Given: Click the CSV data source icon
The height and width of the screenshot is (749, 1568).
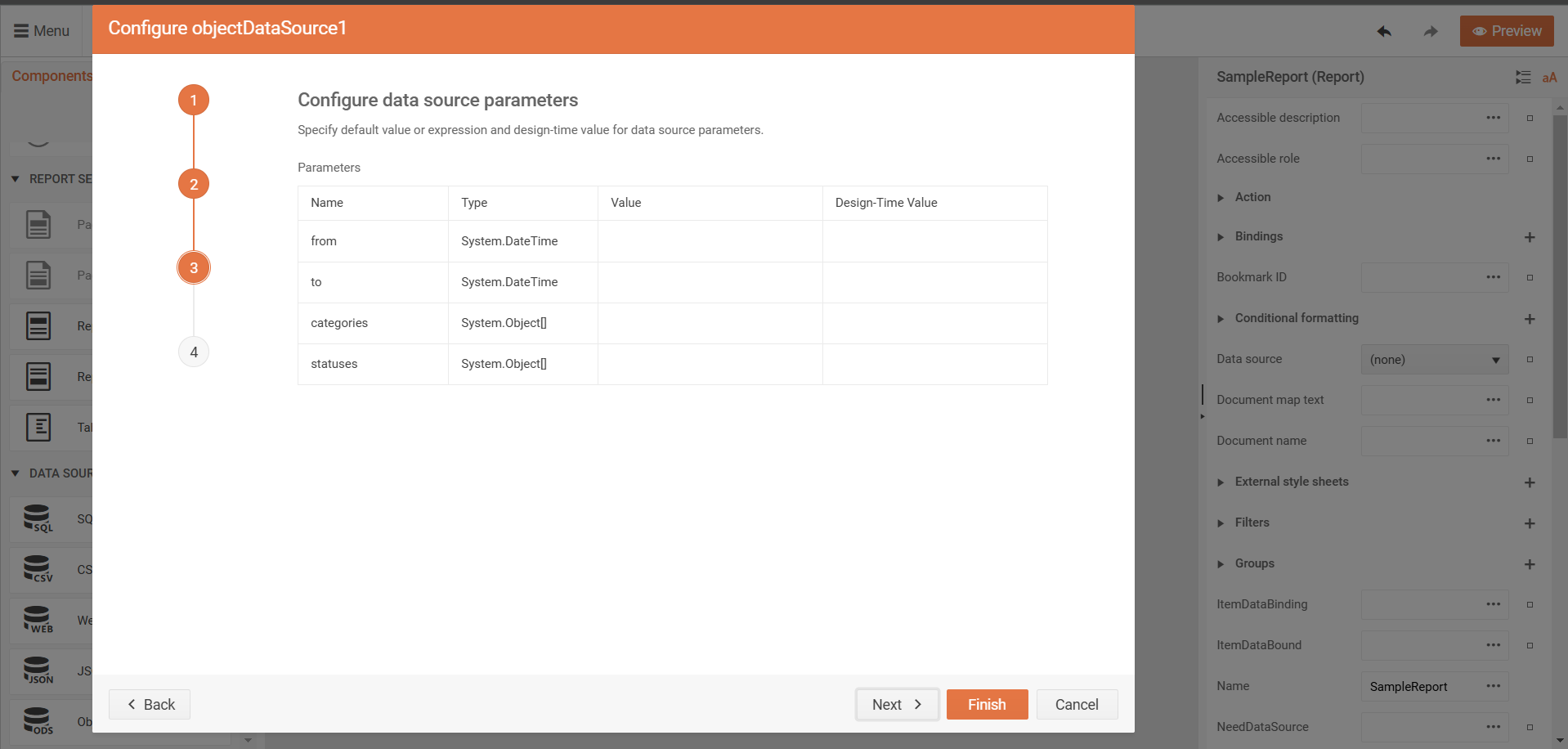Looking at the screenshot, I should point(38,569).
